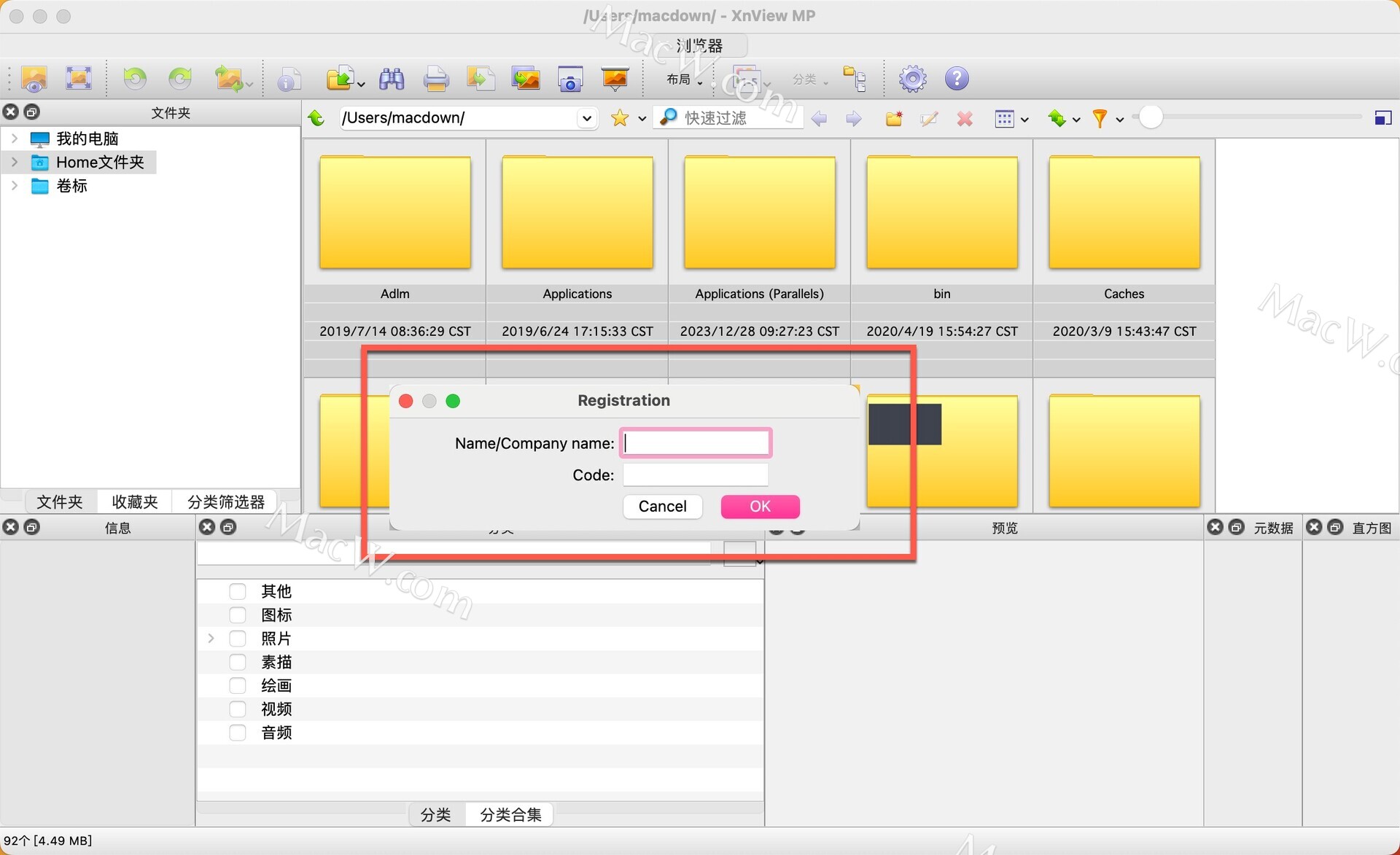1400x855 pixels.
Task: Switch to the 分类合集 tab
Action: (x=511, y=814)
